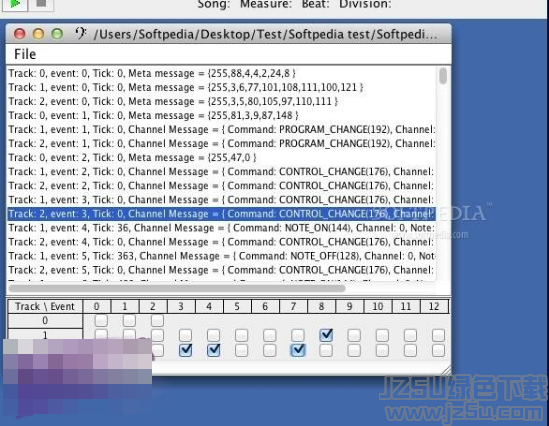549x426 pixels.
Task: Select 'Track: 1, event: 4' NOTE_ON row
Action: coord(222,228)
